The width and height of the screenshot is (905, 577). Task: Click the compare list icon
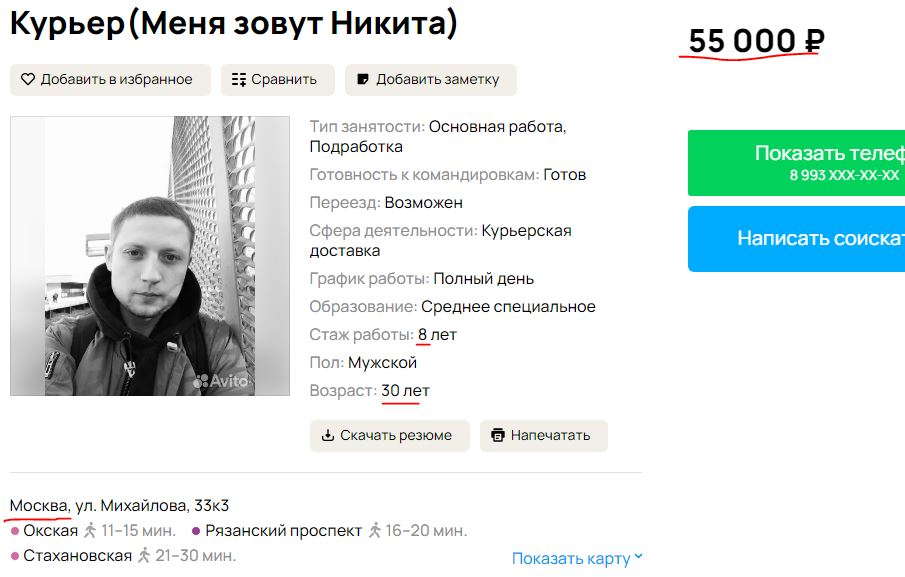(x=238, y=80)
